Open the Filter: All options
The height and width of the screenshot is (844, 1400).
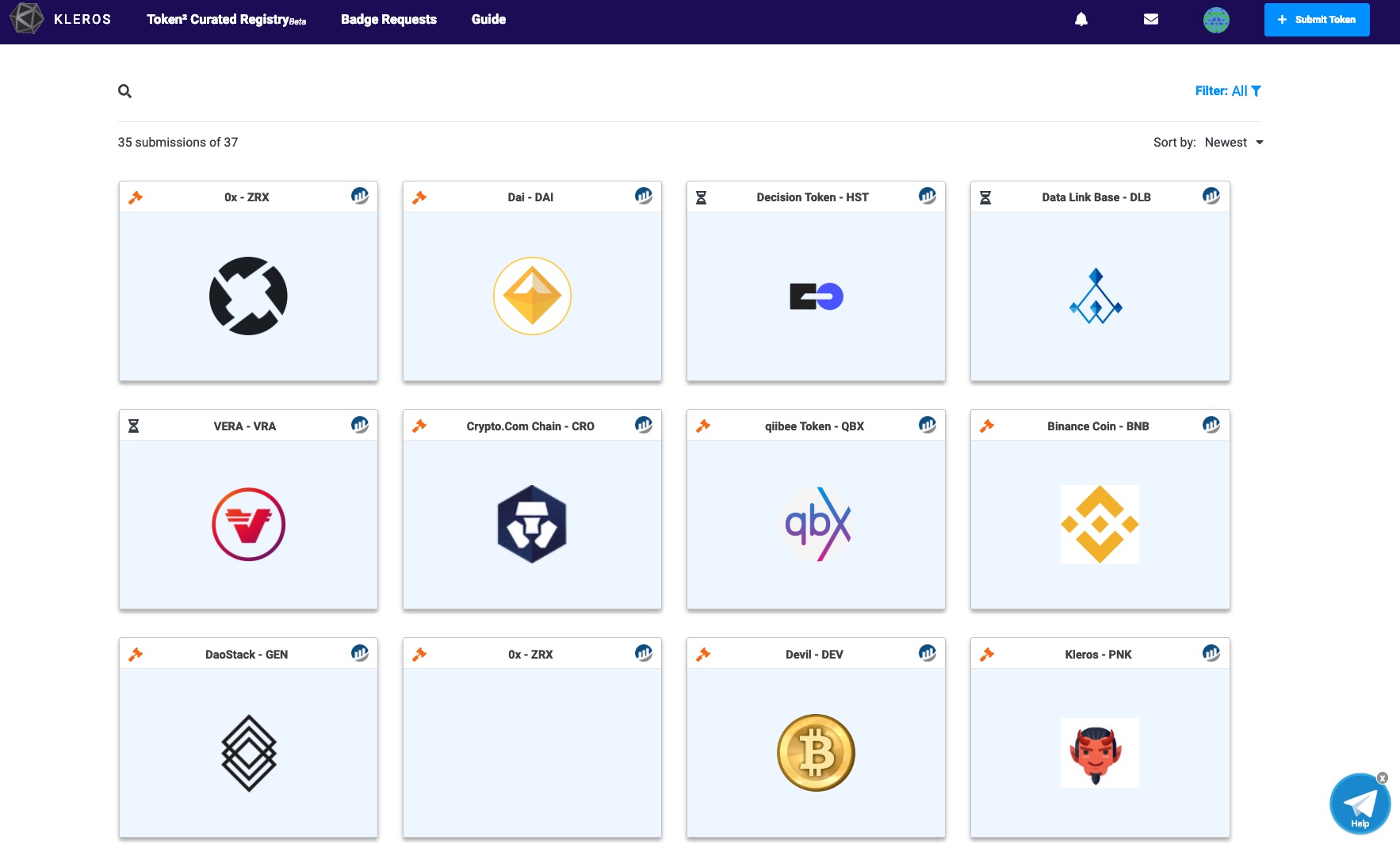1228,91
